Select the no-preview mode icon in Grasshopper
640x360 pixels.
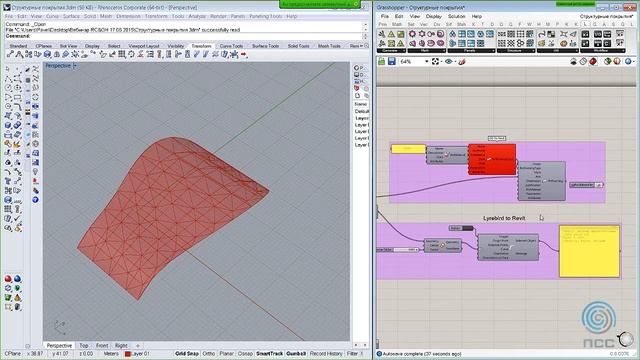573,61
